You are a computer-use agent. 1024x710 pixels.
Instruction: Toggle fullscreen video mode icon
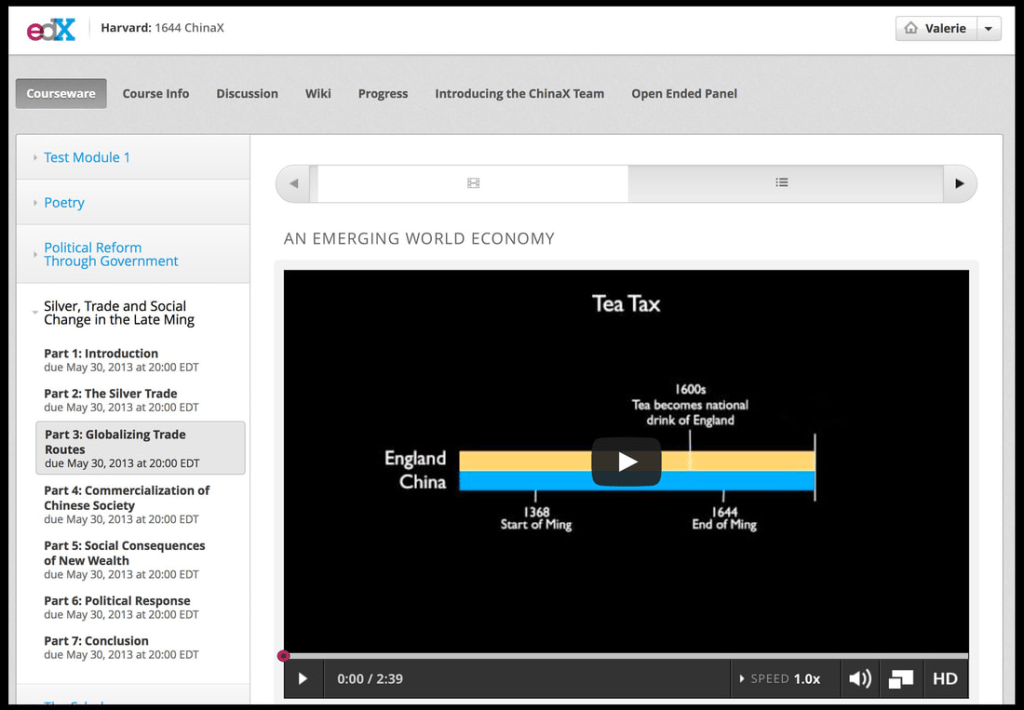901,679
